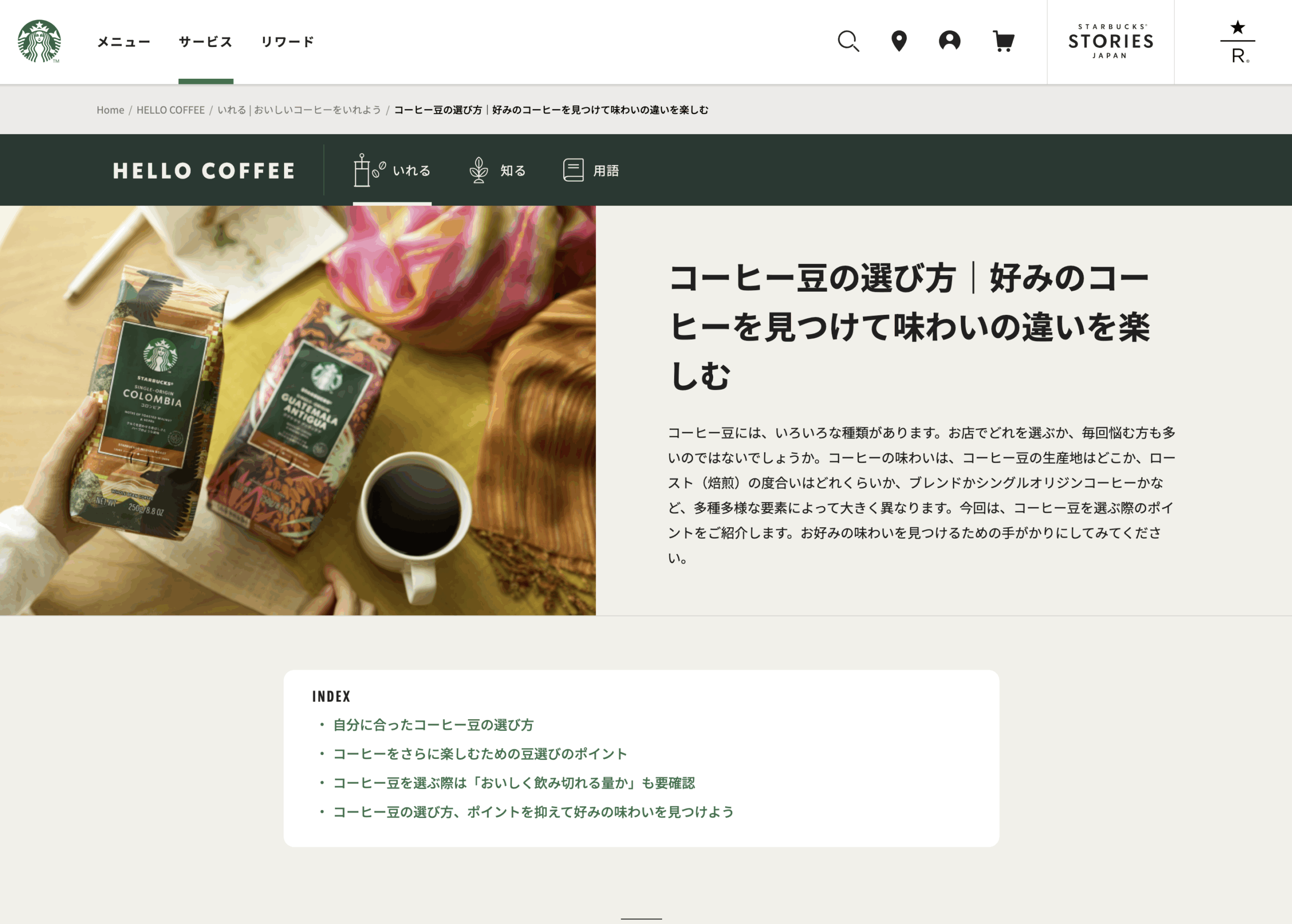This screenshot has width=1292, height=924.
Task: Open the メニュー navigation item
Action: [x=123, y=41]
